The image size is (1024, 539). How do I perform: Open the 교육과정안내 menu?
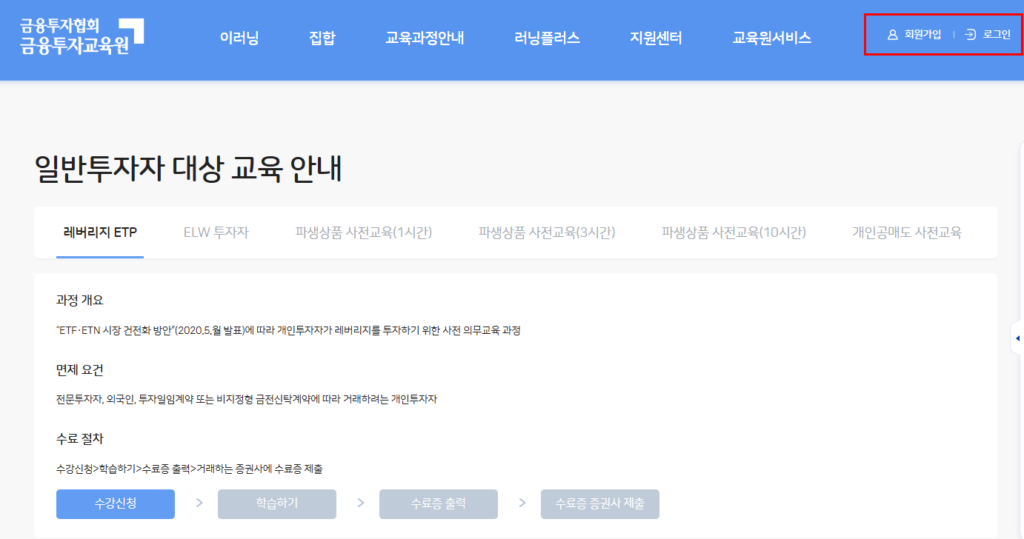[424, 38]
